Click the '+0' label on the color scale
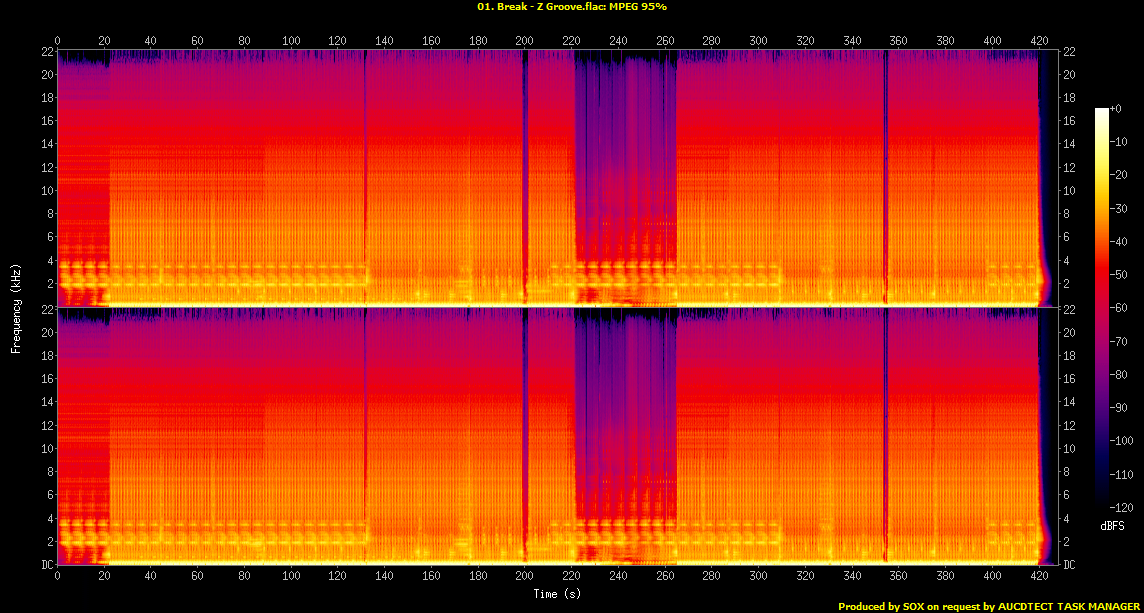The height and width of the screenshot is (613, 1144). click(1116, 109)
